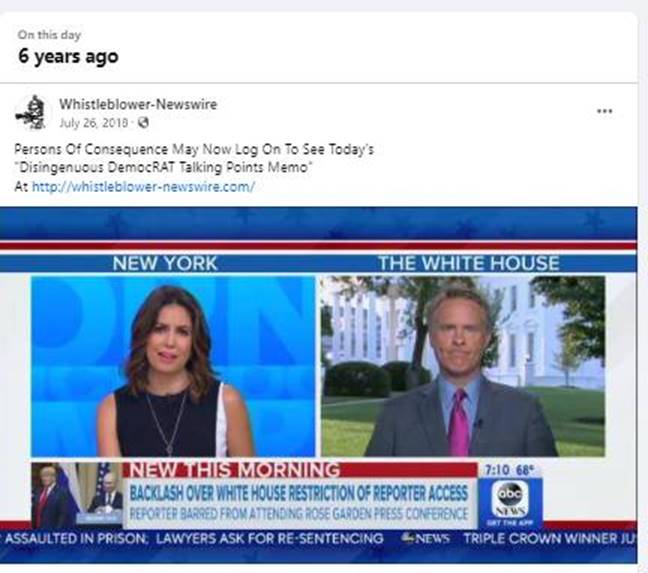This screenshot has width=648, height=573.
Task: Click the public audience globe icon
Action: tap(143, 123)
